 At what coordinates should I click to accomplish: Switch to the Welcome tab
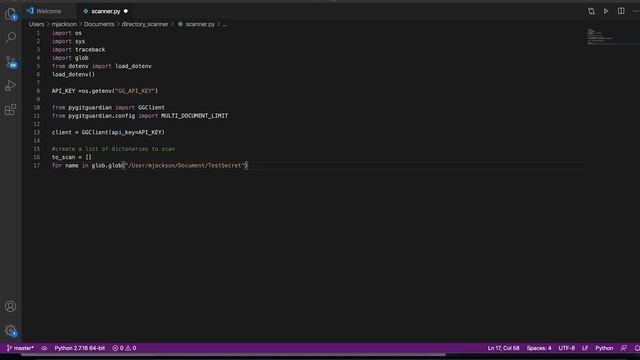(x=49, y=11)
